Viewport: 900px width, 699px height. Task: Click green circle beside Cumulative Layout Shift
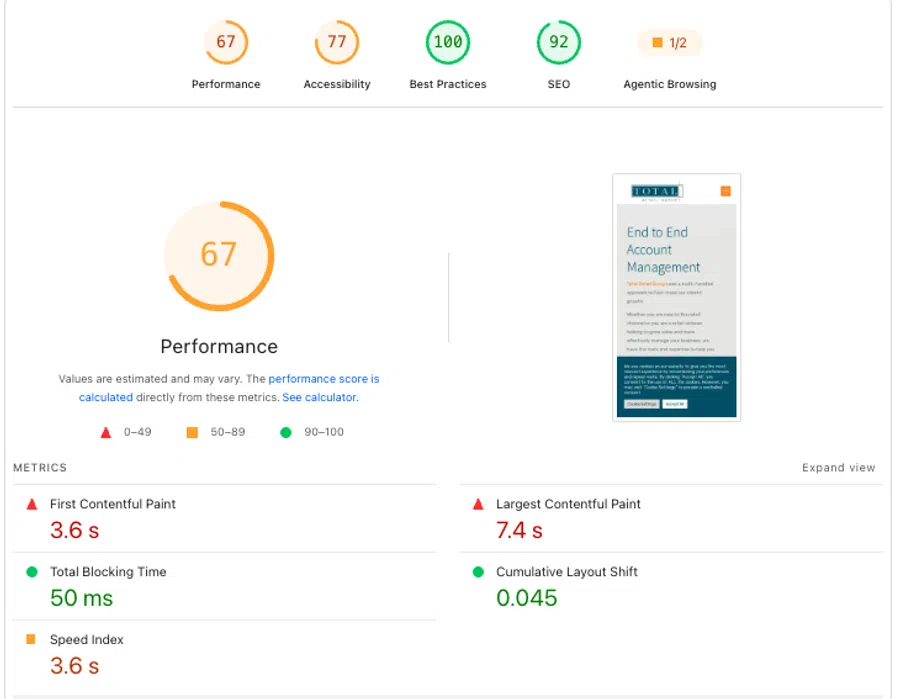478,572
